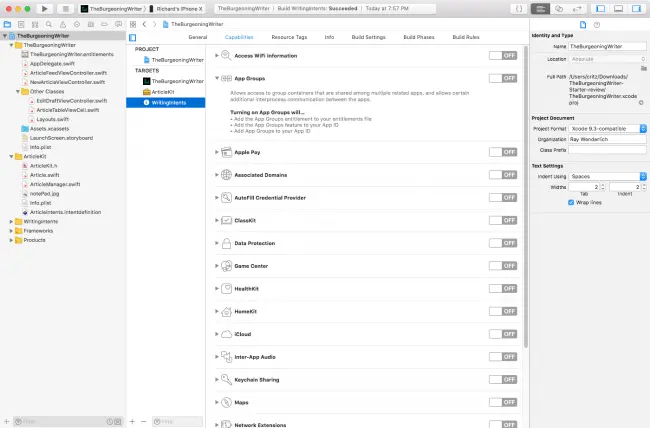Switch to the Resource Tags tab
650x428 pixels.
pos(289,37)
